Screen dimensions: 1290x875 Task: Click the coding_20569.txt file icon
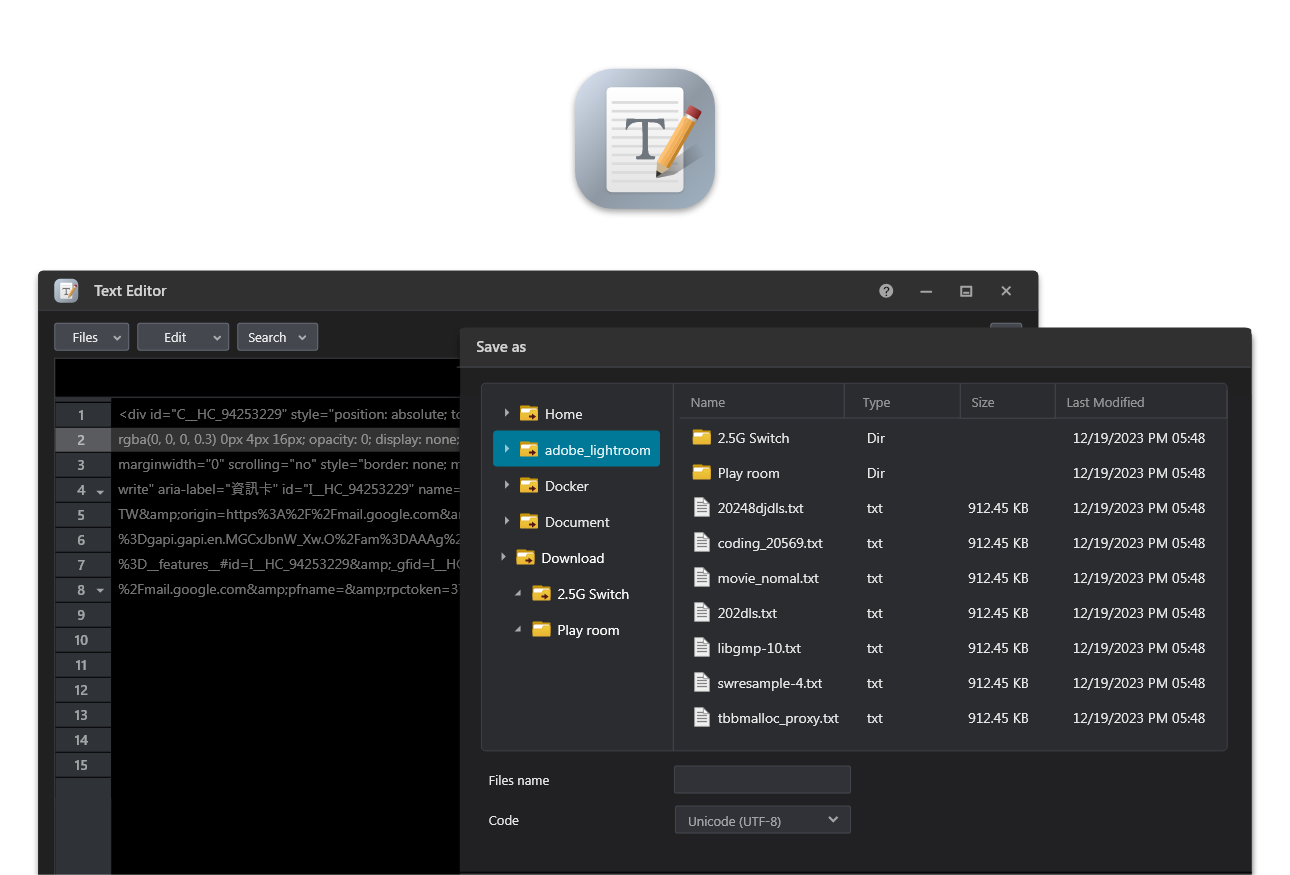tap(702, 543)
